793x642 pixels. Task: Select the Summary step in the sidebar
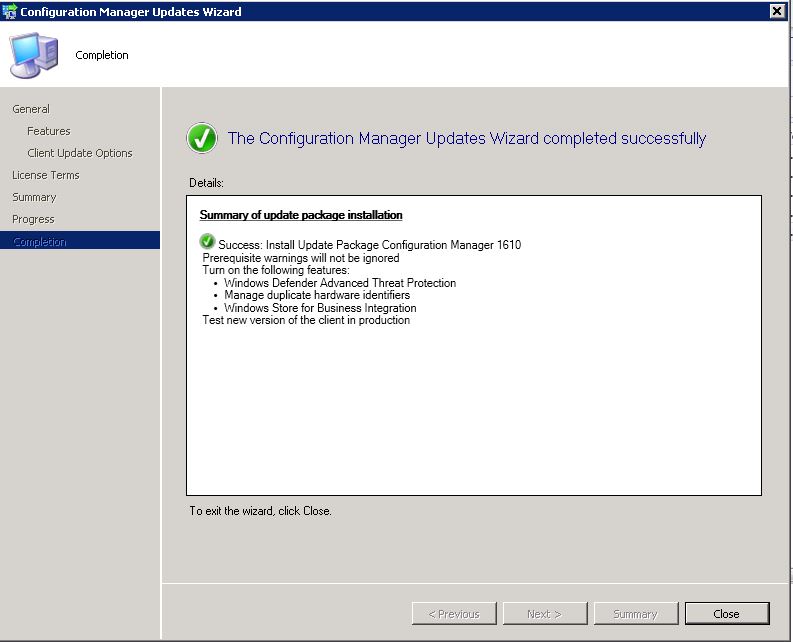(34, 197)
